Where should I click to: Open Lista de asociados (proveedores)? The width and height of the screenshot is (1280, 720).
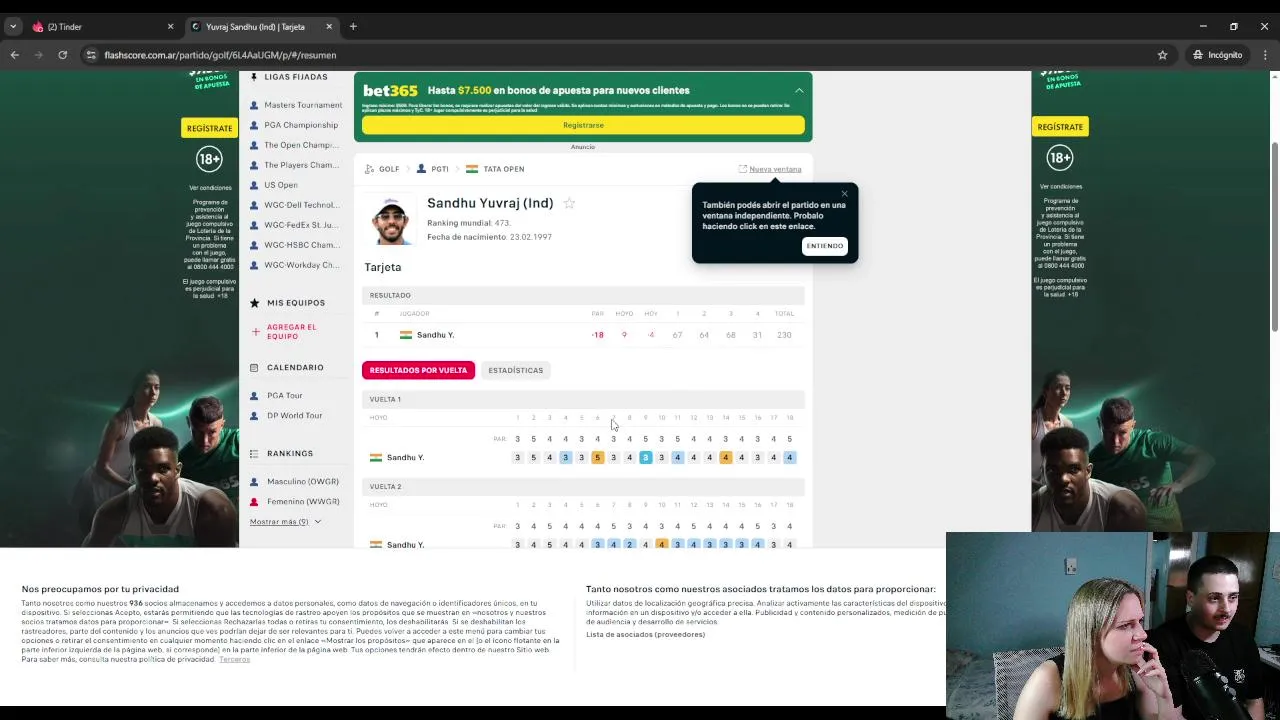[x=645, y=634]
